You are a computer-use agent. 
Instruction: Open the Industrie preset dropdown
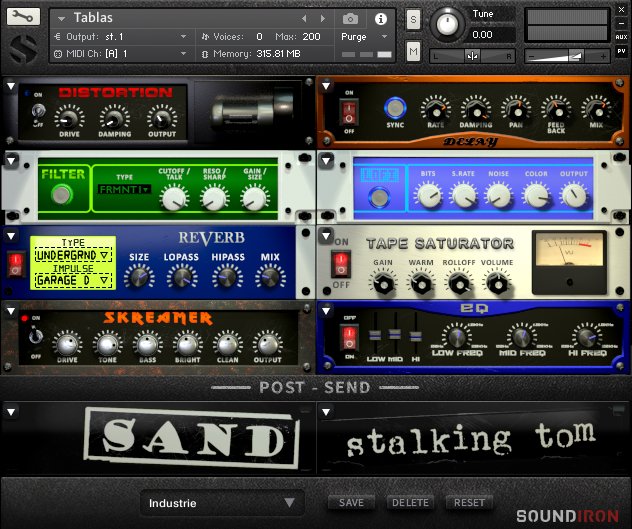(222, 503)
